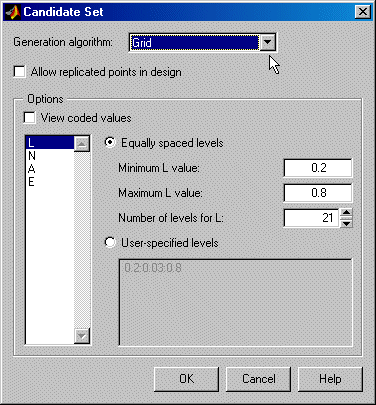This screenshot has height=405, width=376.
Task: Click the Minimum L value field
Action: point(318,168)
